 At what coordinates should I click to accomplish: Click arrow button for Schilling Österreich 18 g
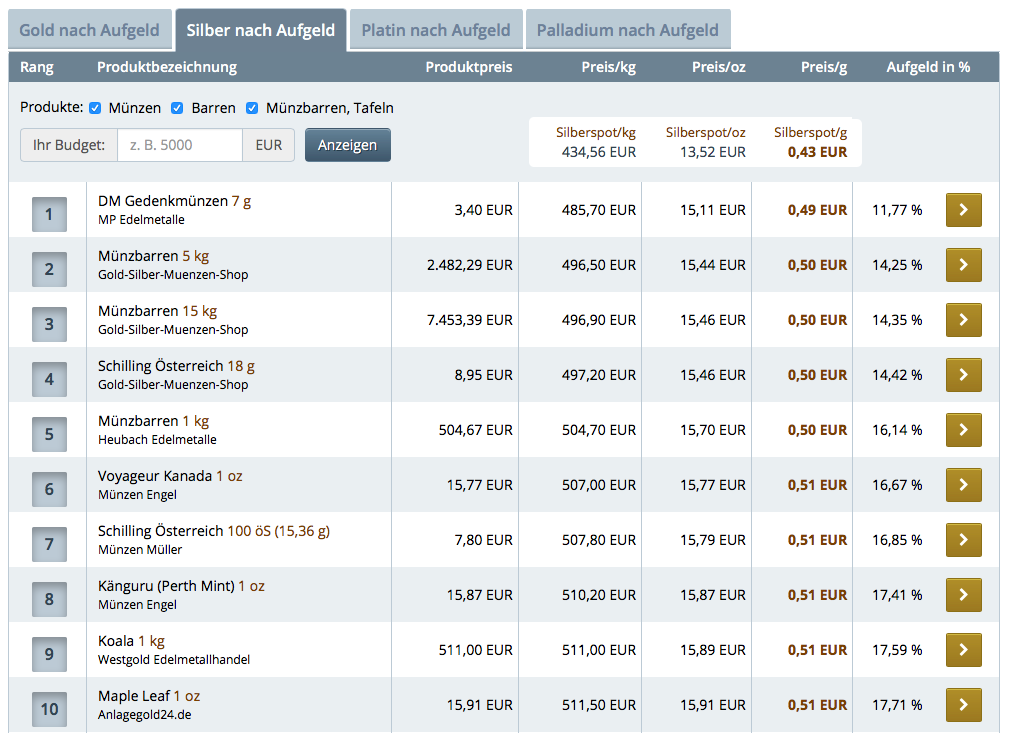(x=964, y=375)
